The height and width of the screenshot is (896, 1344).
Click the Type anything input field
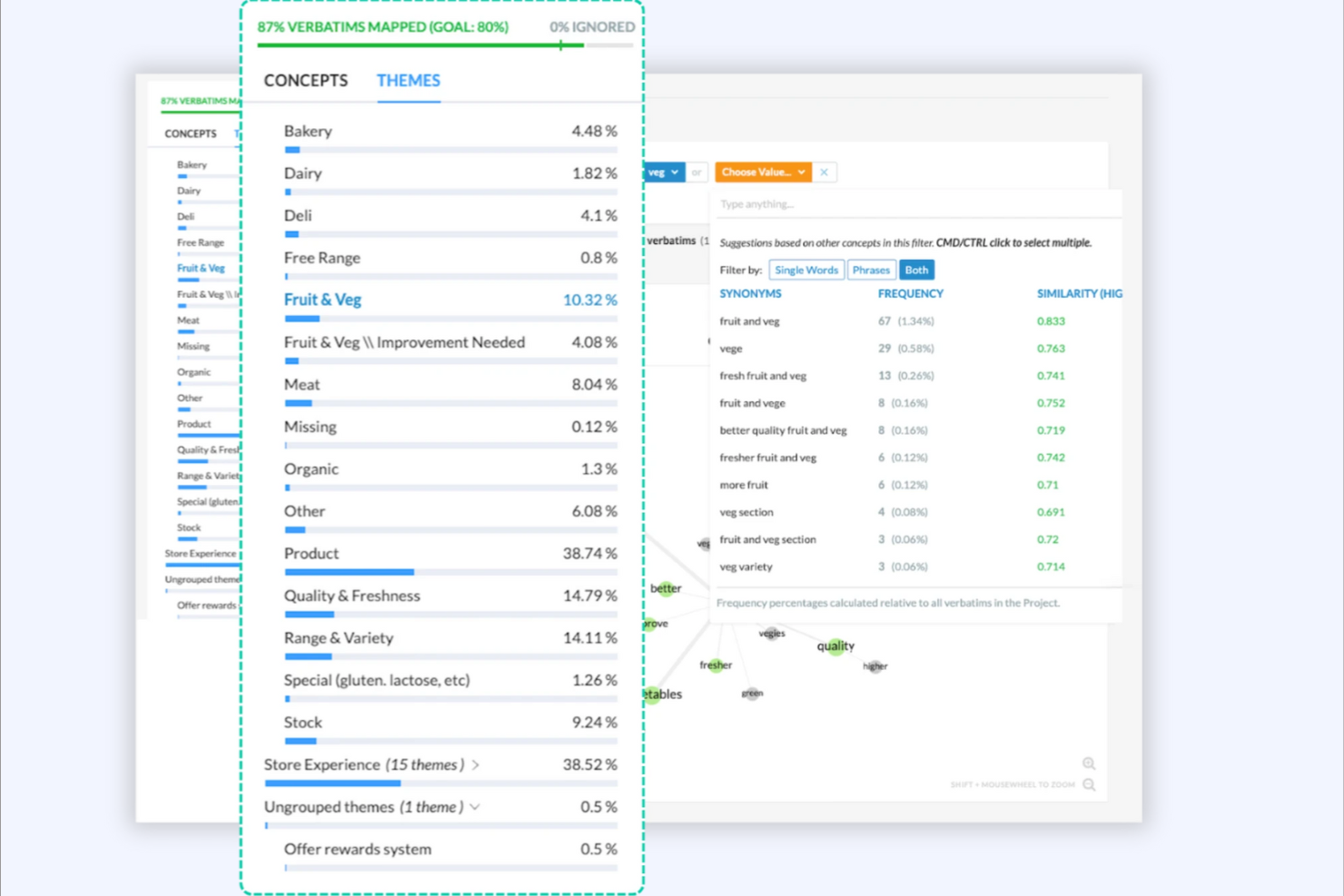tap(917, 203)
